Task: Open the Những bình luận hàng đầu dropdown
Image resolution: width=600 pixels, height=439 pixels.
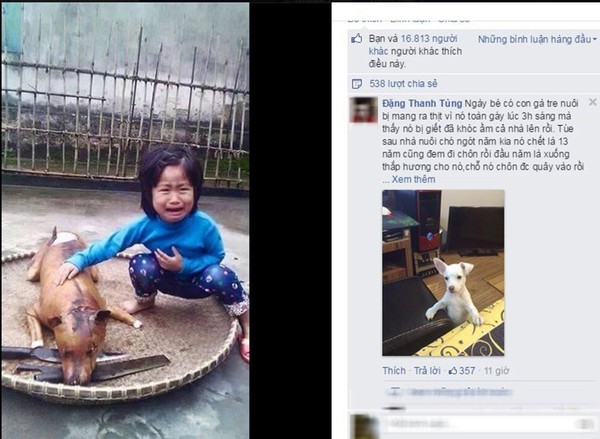Action: pyautogui.click(x=537, y=39)
